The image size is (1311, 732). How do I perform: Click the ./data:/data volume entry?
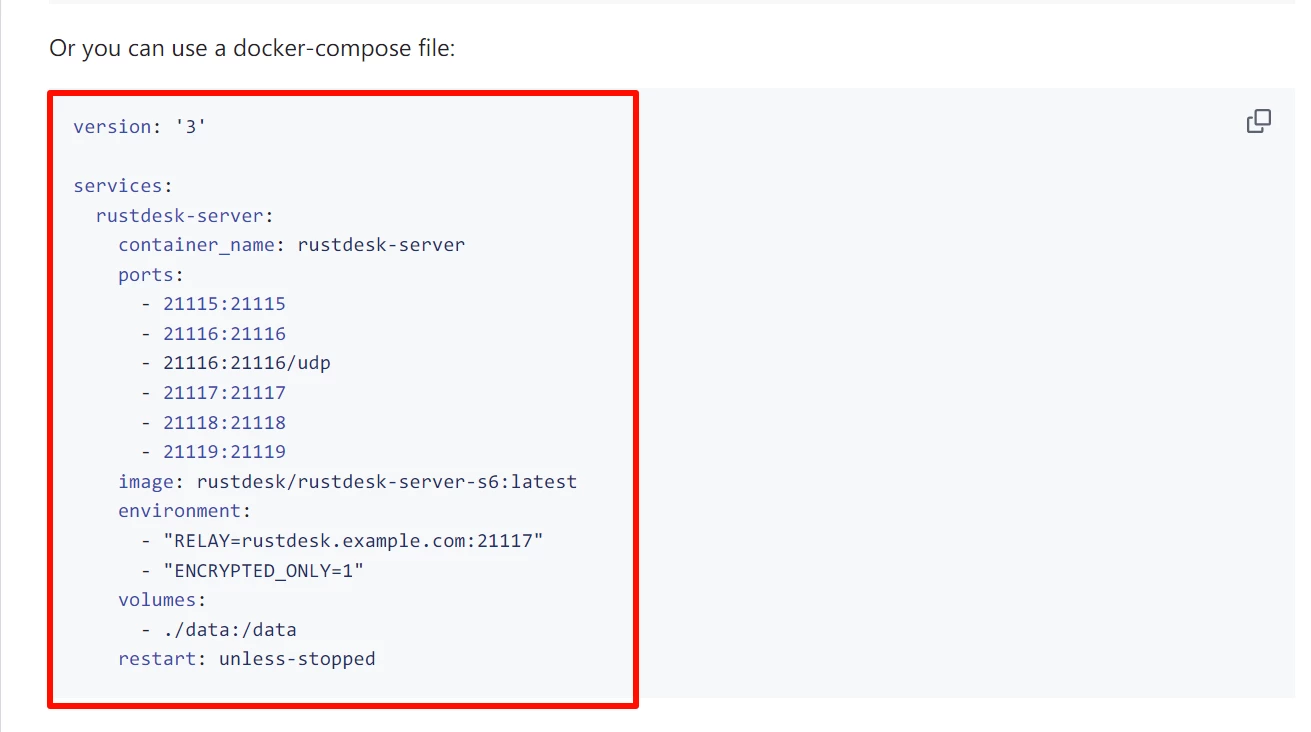(x=230, y=630)
